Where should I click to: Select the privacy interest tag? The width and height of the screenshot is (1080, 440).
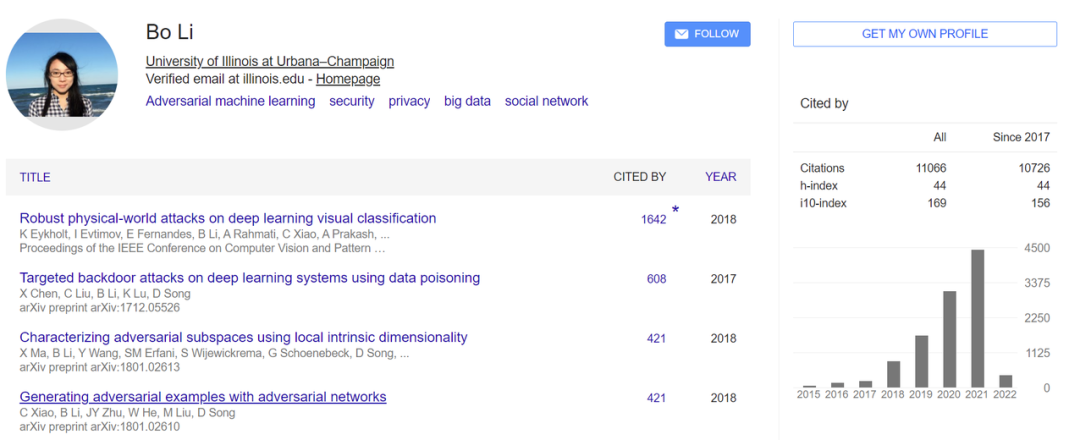click(409, 101)
